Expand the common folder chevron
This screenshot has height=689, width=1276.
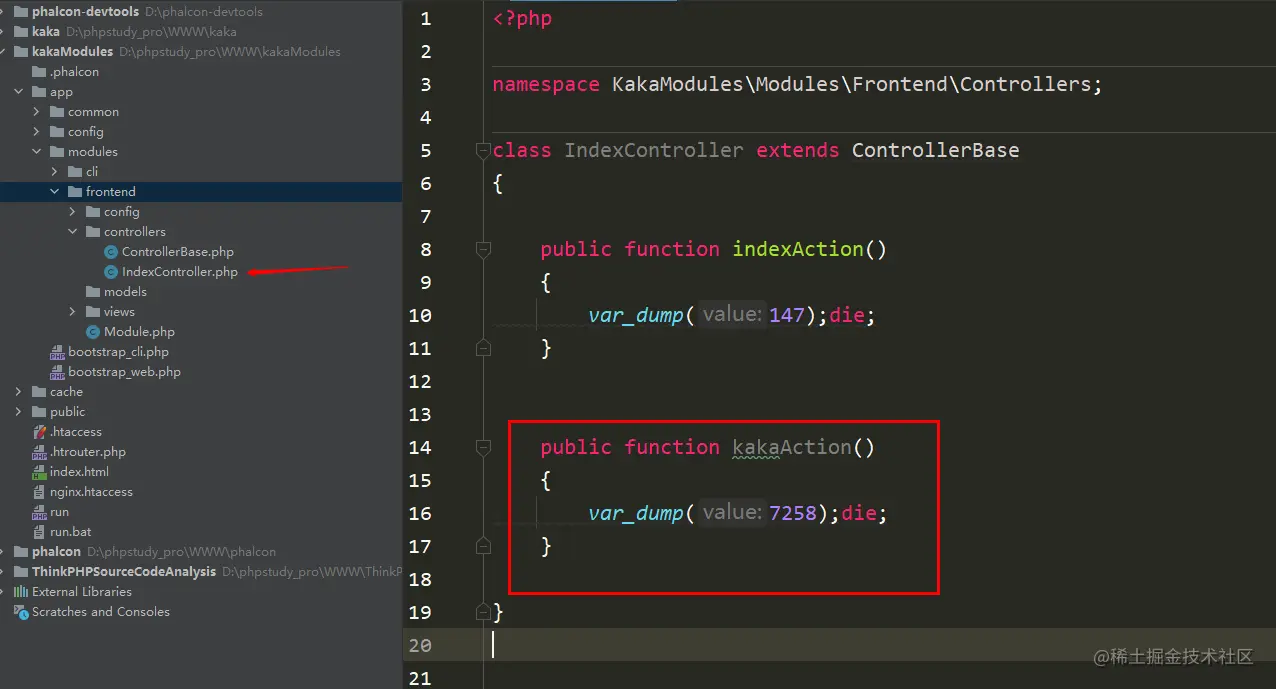coord(37,112)
